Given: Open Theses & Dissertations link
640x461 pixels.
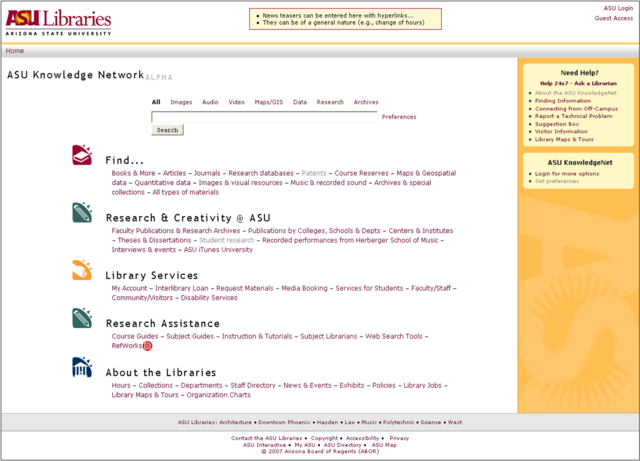Looking at the screenshot, I should [154, 240].
